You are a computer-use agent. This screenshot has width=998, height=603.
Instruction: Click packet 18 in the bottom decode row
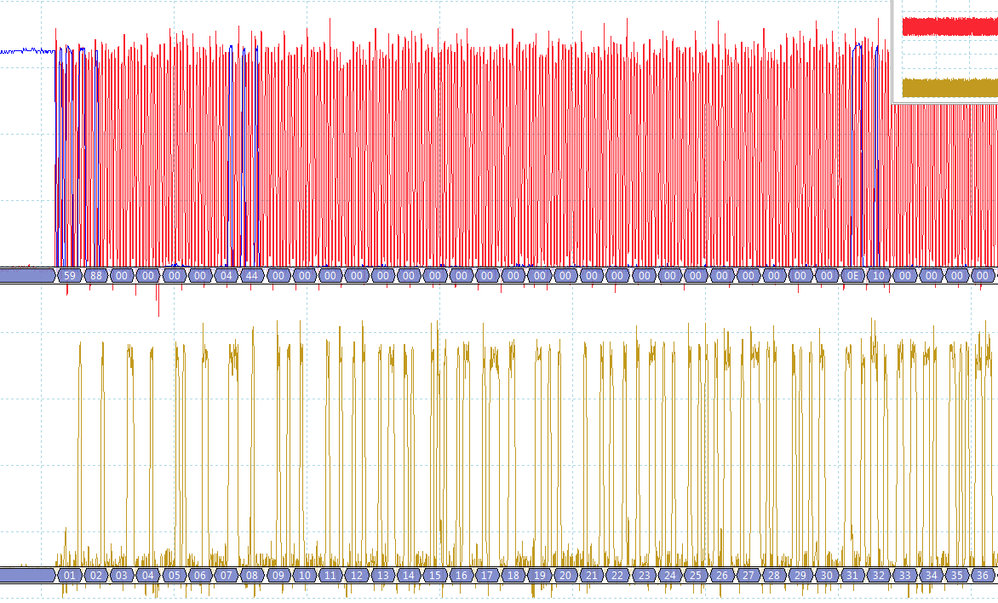click(x=513, y=575)
